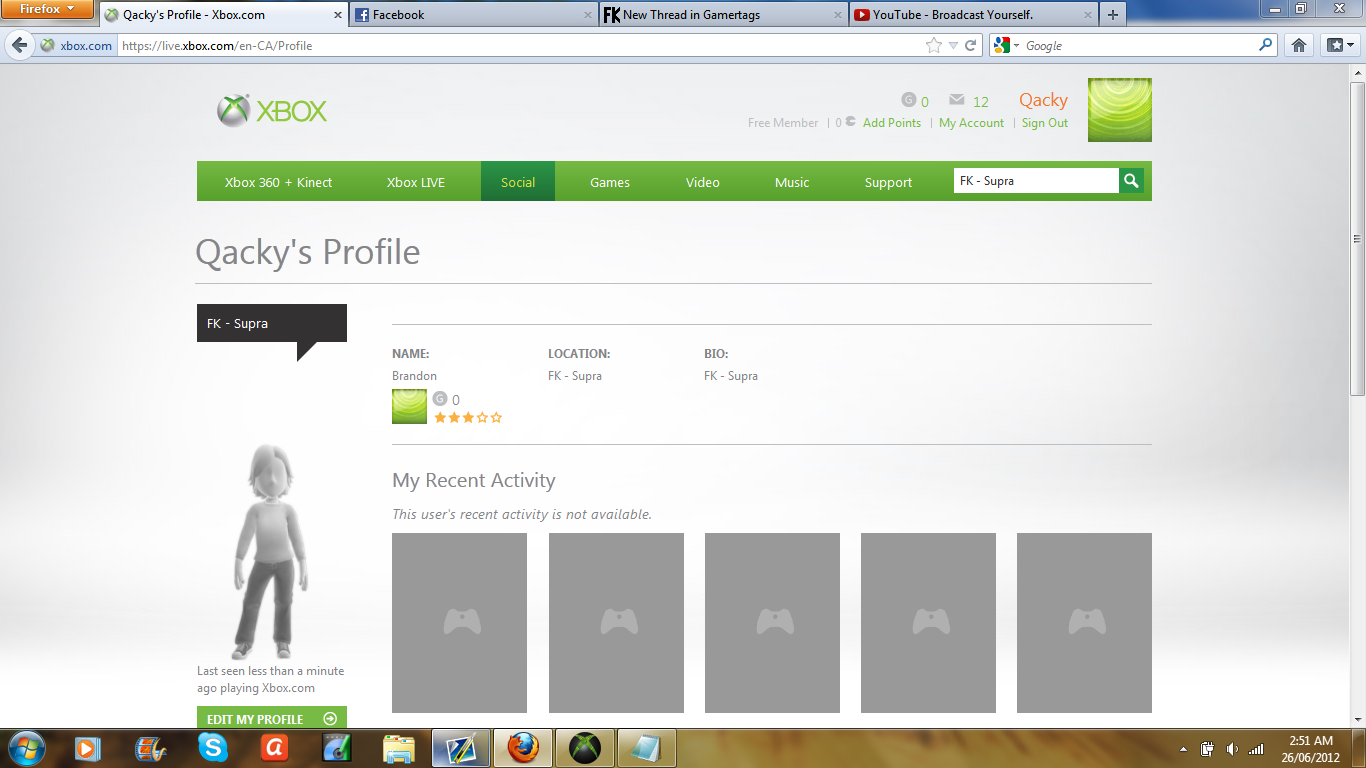Viewport: 1366px width, 768px height.
Task: Switch to YouTube - Broadcast Yourself tab
Action: 974,15
